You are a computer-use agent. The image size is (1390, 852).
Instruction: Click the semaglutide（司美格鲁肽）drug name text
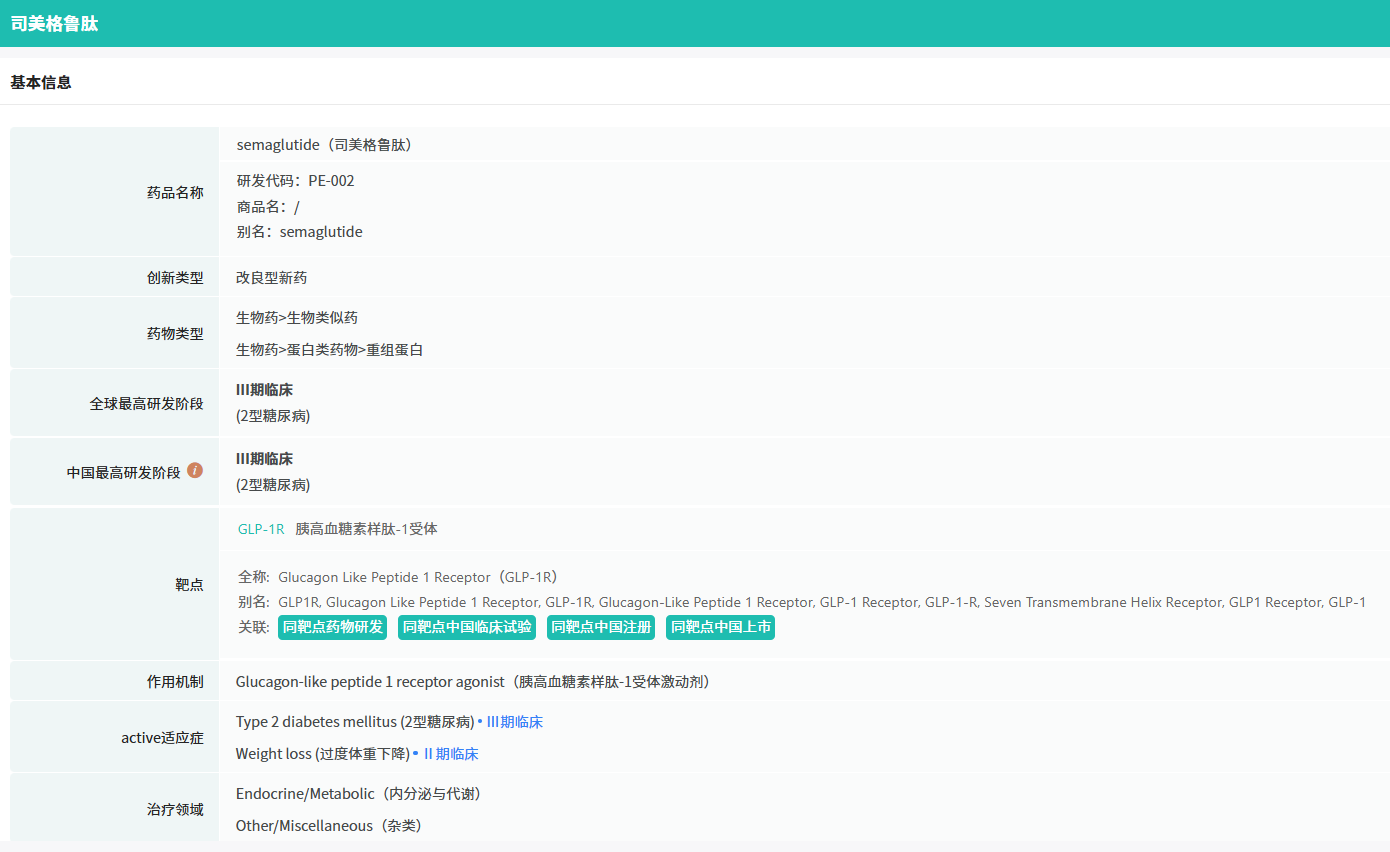coord(325,145)
